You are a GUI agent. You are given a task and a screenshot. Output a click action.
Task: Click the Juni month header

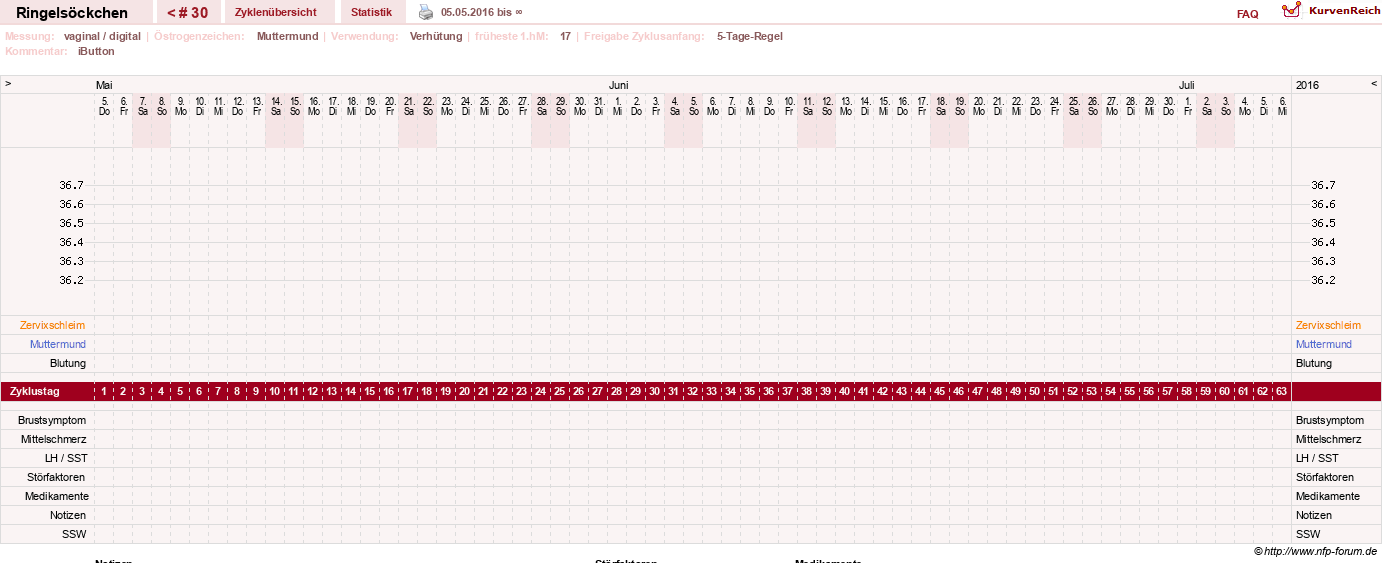[x=618, y=85]
